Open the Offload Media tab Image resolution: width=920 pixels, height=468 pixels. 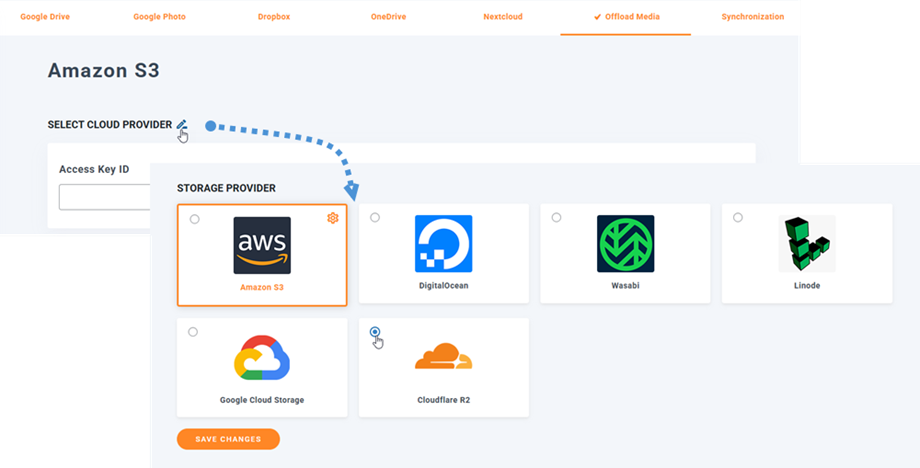click(627, 17)
